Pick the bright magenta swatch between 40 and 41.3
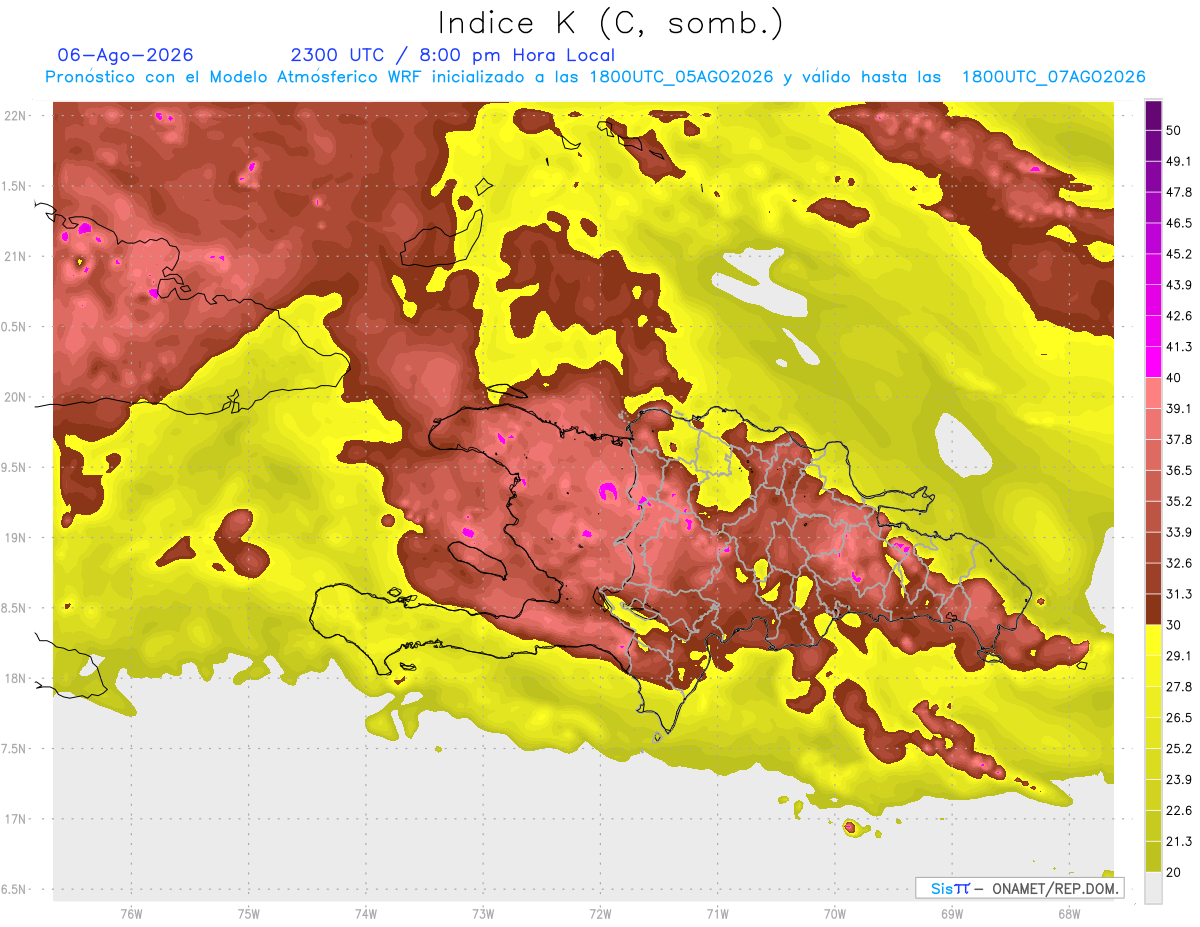1200x927 pixels. click(1153, 362)
